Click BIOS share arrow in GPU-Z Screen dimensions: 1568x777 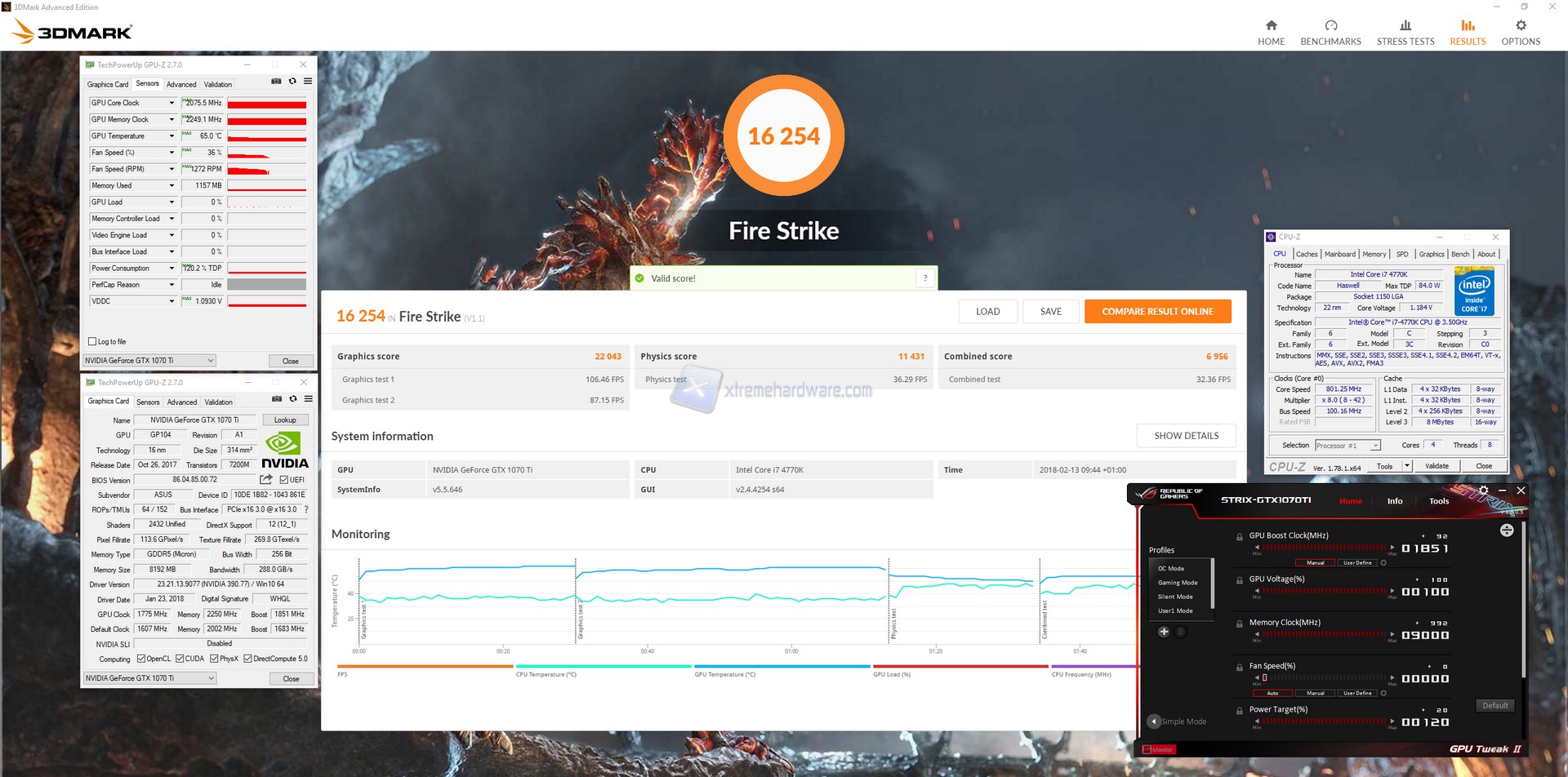[x=265, y=480]
